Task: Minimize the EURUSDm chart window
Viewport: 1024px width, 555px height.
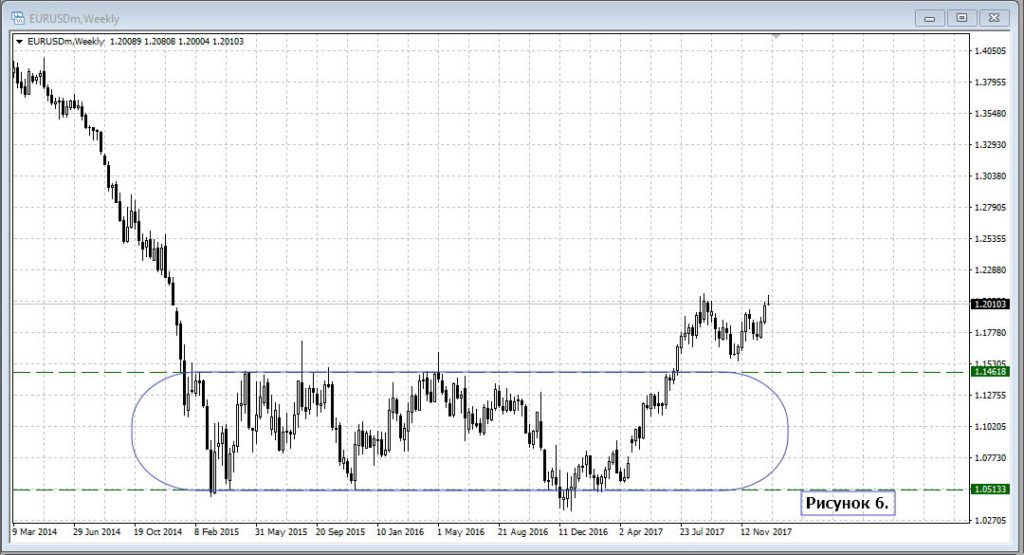Action: click(x=930, y=17)
